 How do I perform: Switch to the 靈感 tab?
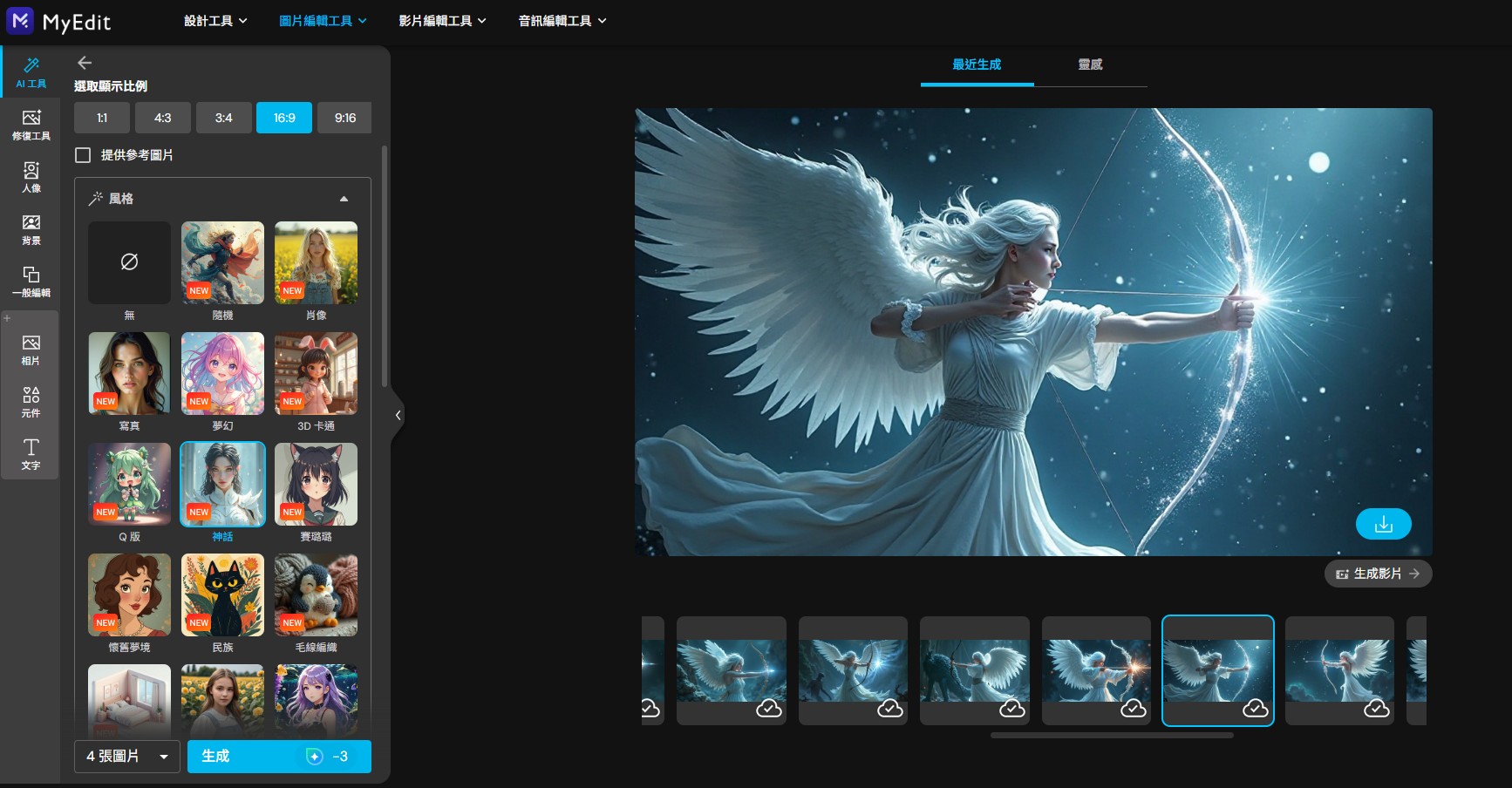(1090, 65)
